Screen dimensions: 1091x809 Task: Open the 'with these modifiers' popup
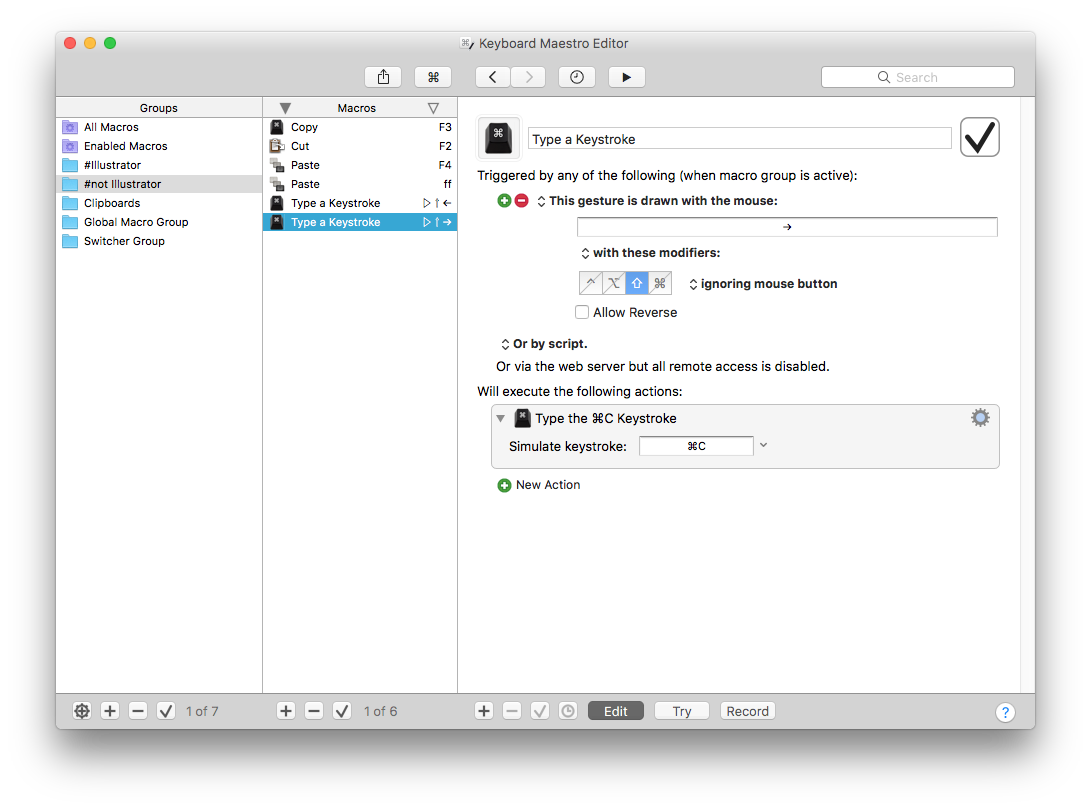(585, 253)
